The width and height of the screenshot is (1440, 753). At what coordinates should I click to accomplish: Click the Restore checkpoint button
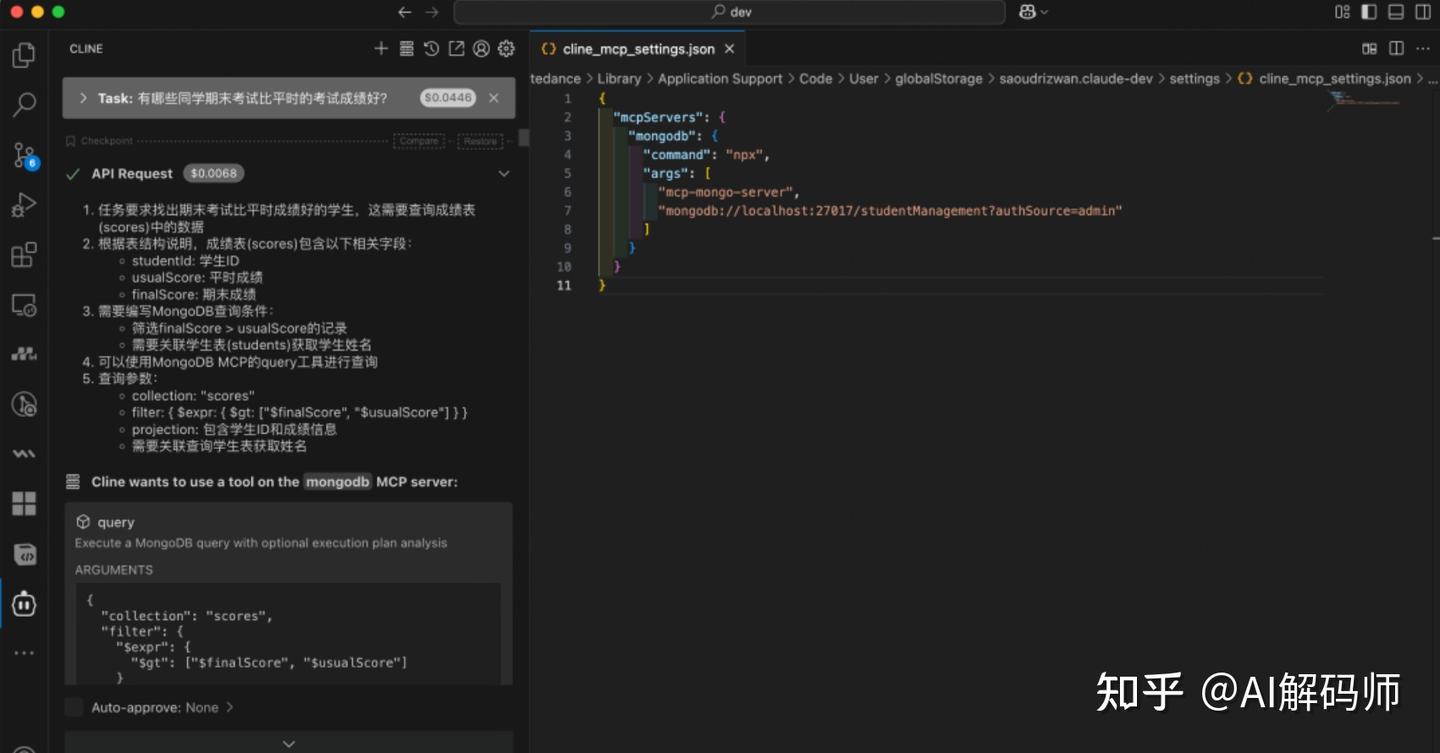480,140
